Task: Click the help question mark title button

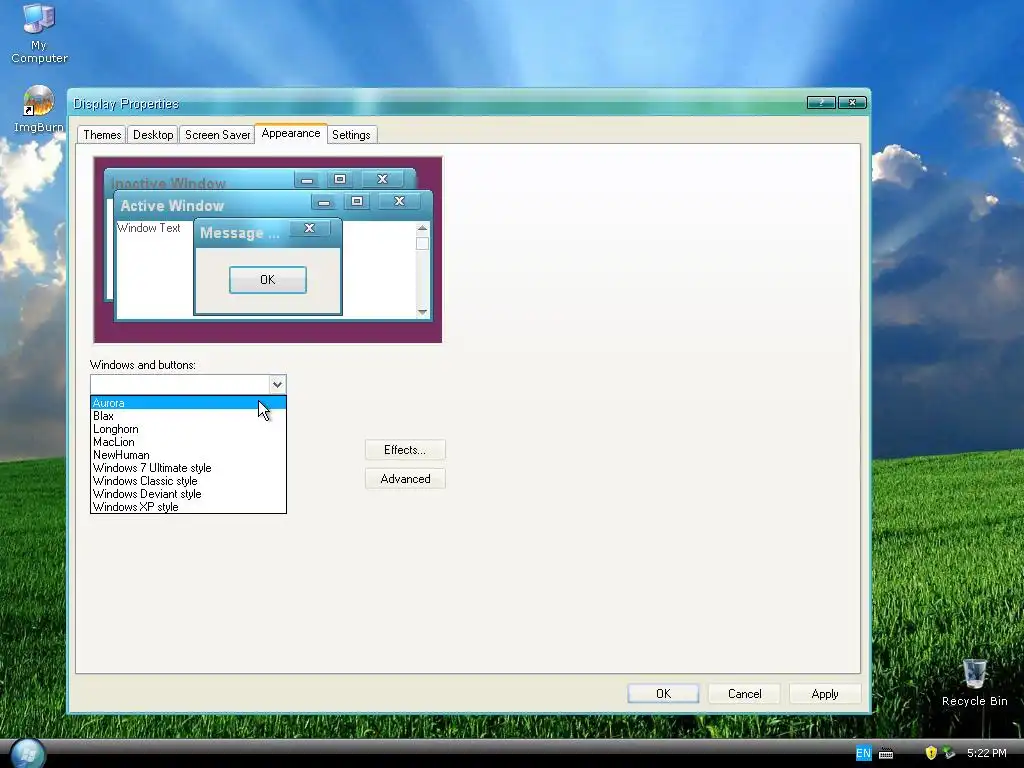Action: pos(821,103)
